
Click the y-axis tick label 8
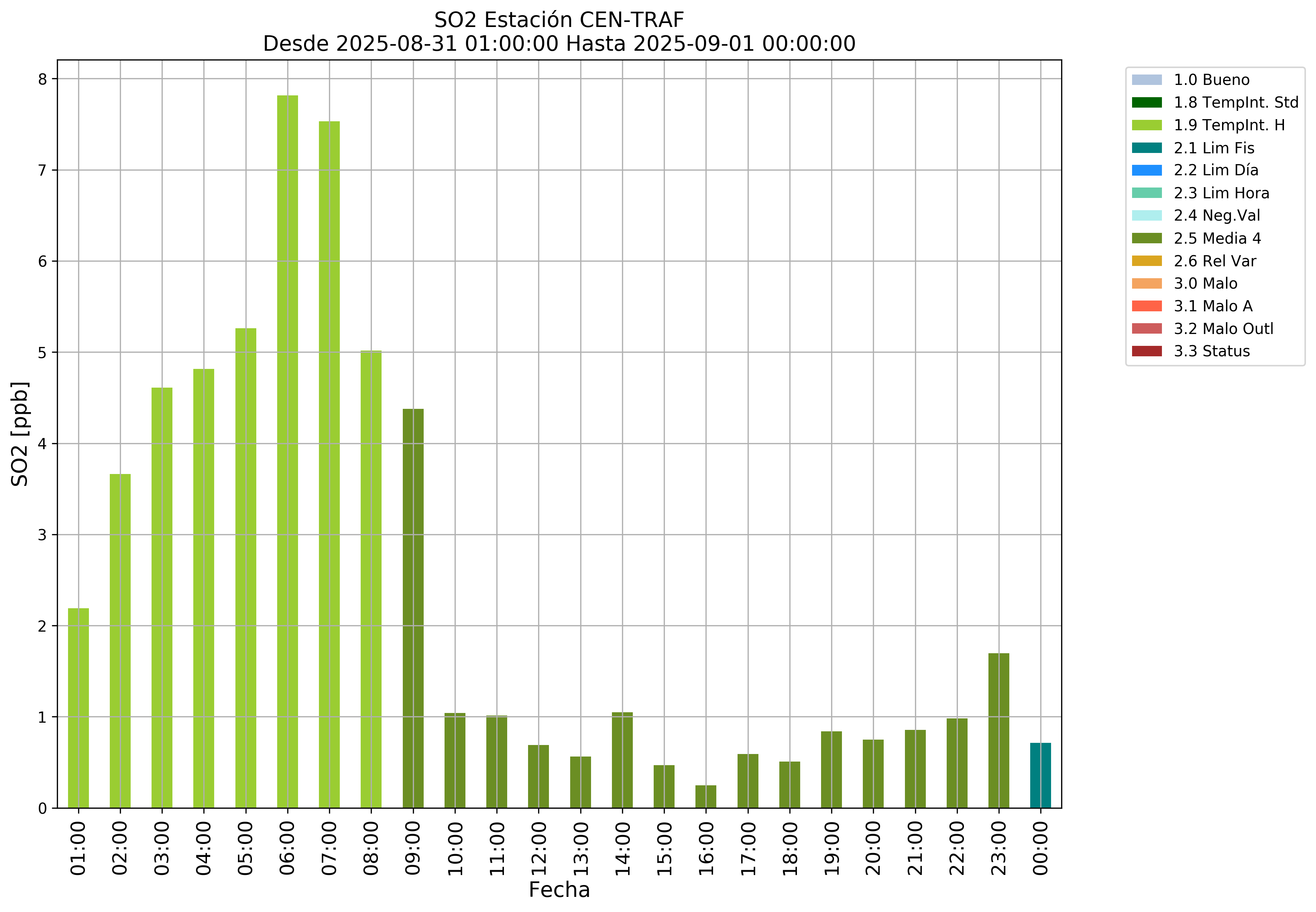pos(43,80)
